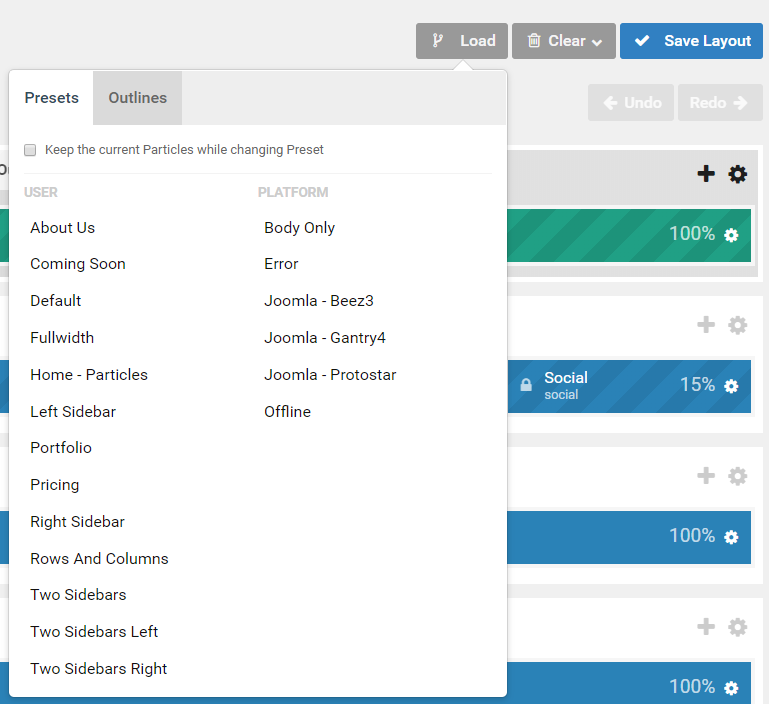Viewport: 769px width, 704px height.
Task: Click the Undo button
Action: click(x=631, y=103)
